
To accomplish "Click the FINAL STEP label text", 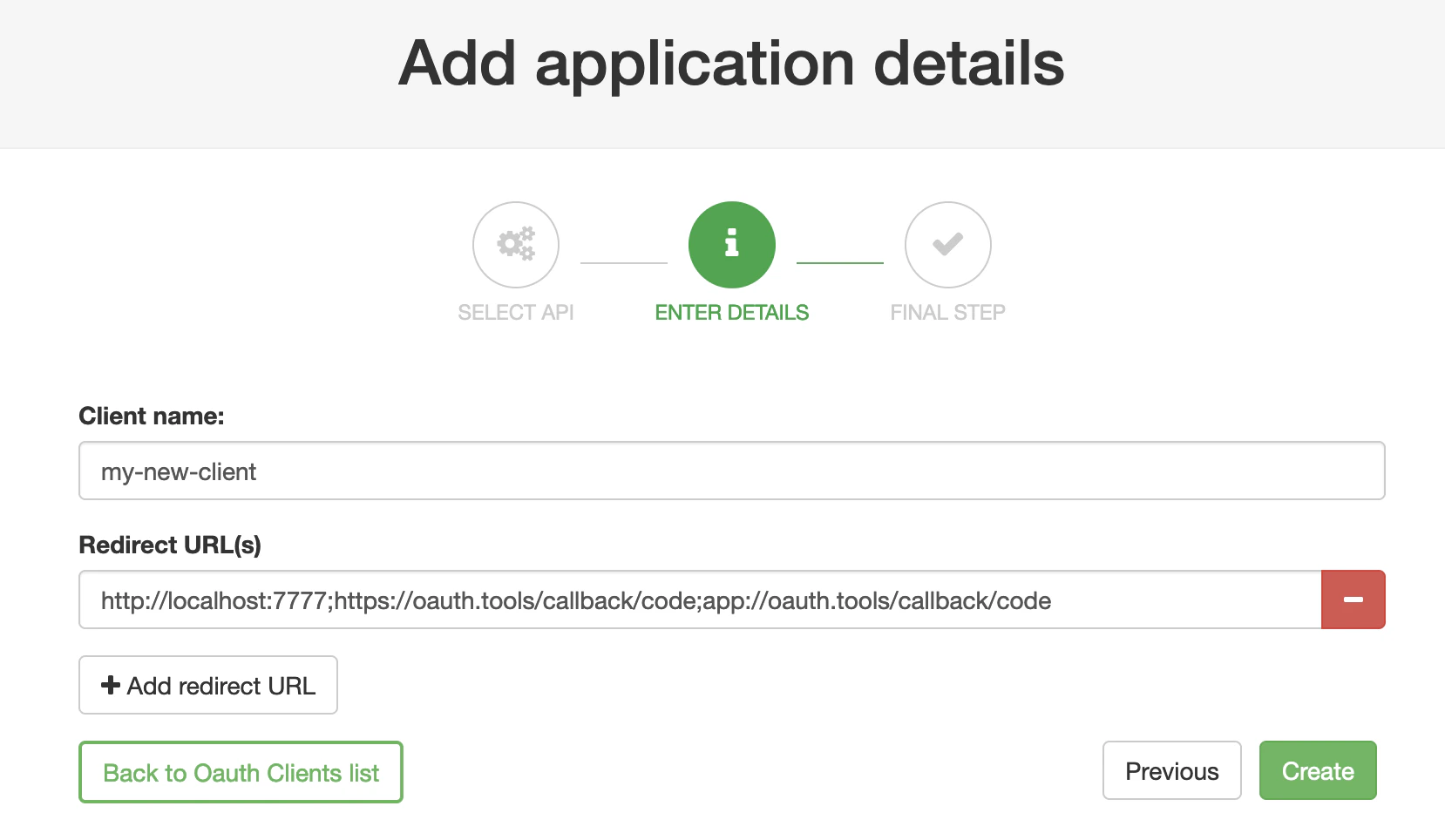I will (947, 312).
